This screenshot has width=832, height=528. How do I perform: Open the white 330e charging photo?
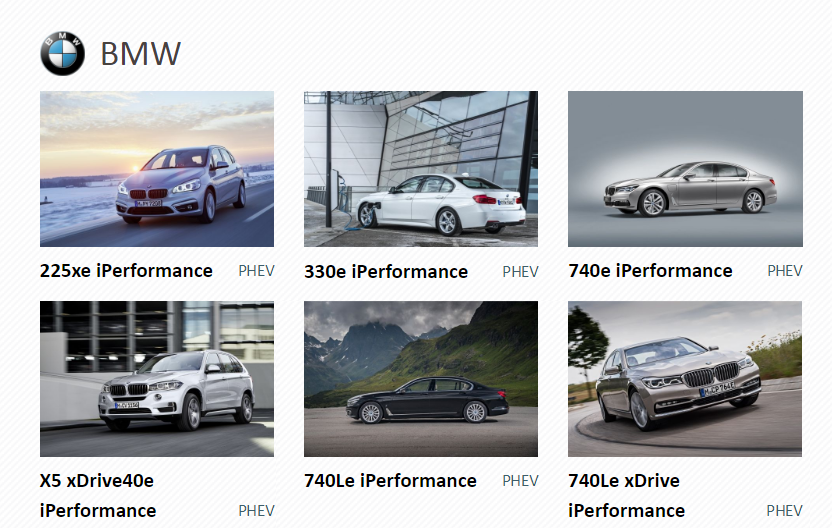(421, 169)
